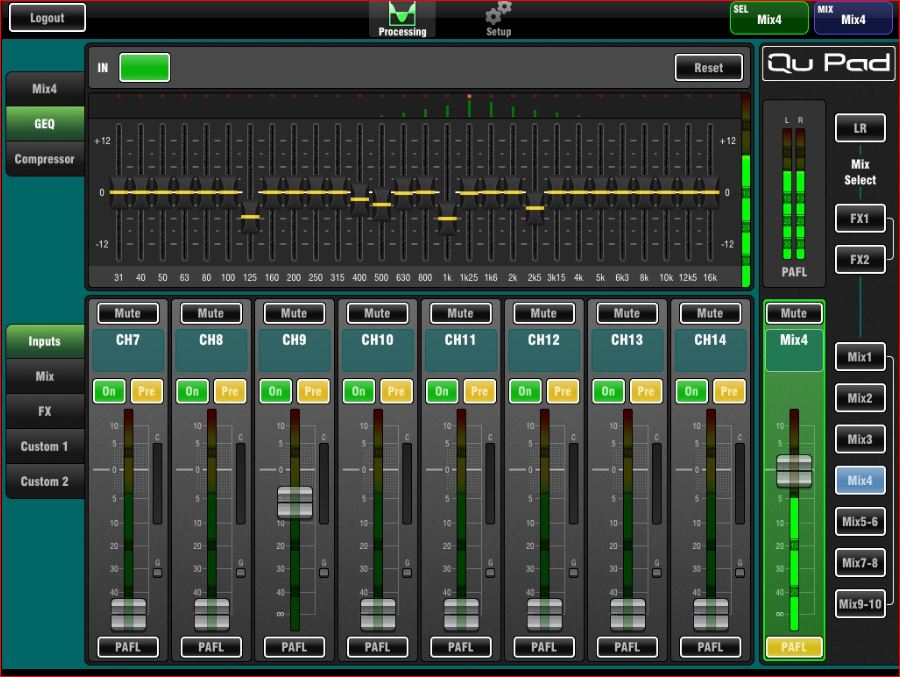Mute channel CH12
900x677 pixels.
point(544,313)
